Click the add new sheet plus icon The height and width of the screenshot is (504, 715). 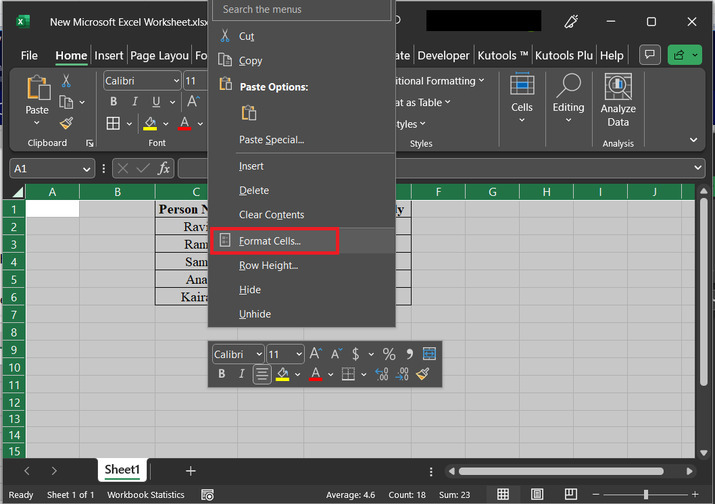tap(190, 470)
